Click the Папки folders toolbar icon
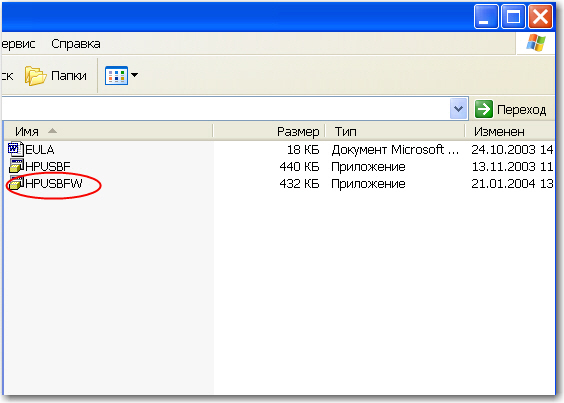Image resolution: width=564 pixels, height=403 pixels. coord(35,76)
